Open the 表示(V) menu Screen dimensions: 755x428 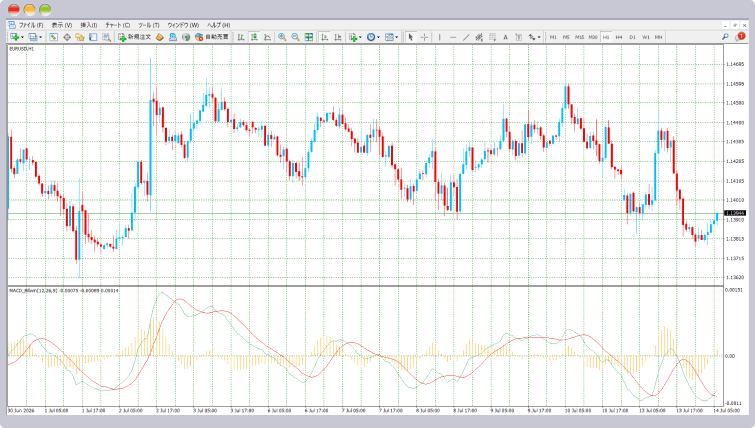click(62, 25)
